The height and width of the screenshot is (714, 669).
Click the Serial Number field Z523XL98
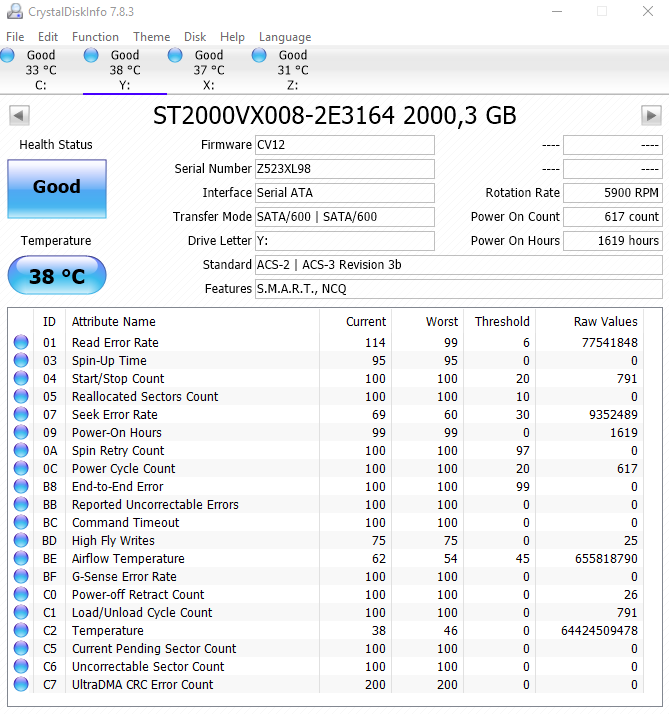pos(345,169)
